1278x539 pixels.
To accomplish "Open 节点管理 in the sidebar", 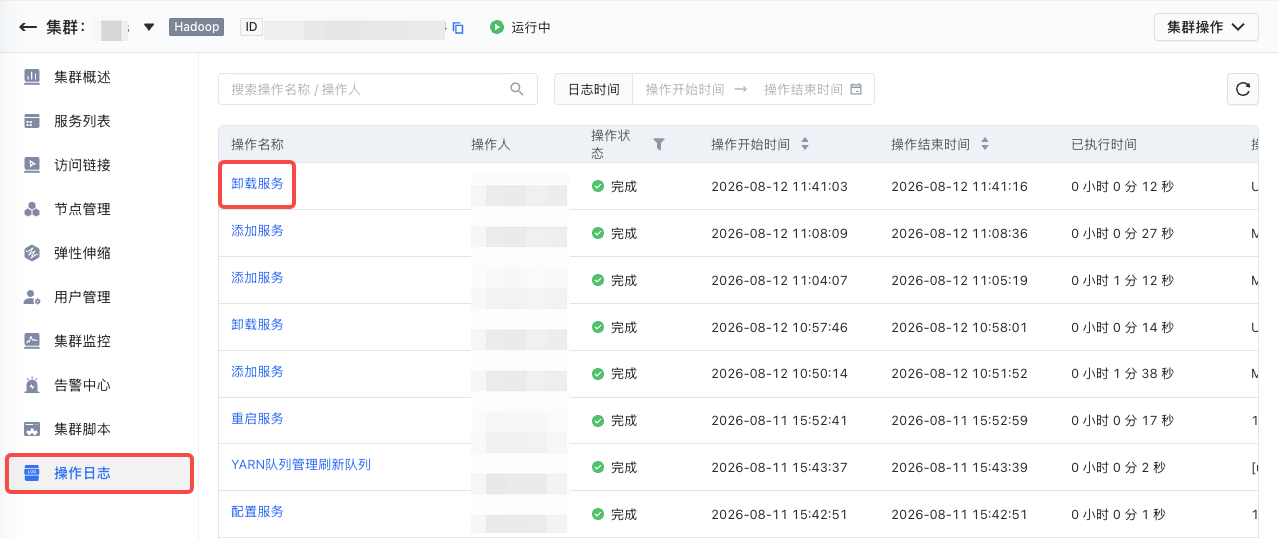I will (82, 209).
